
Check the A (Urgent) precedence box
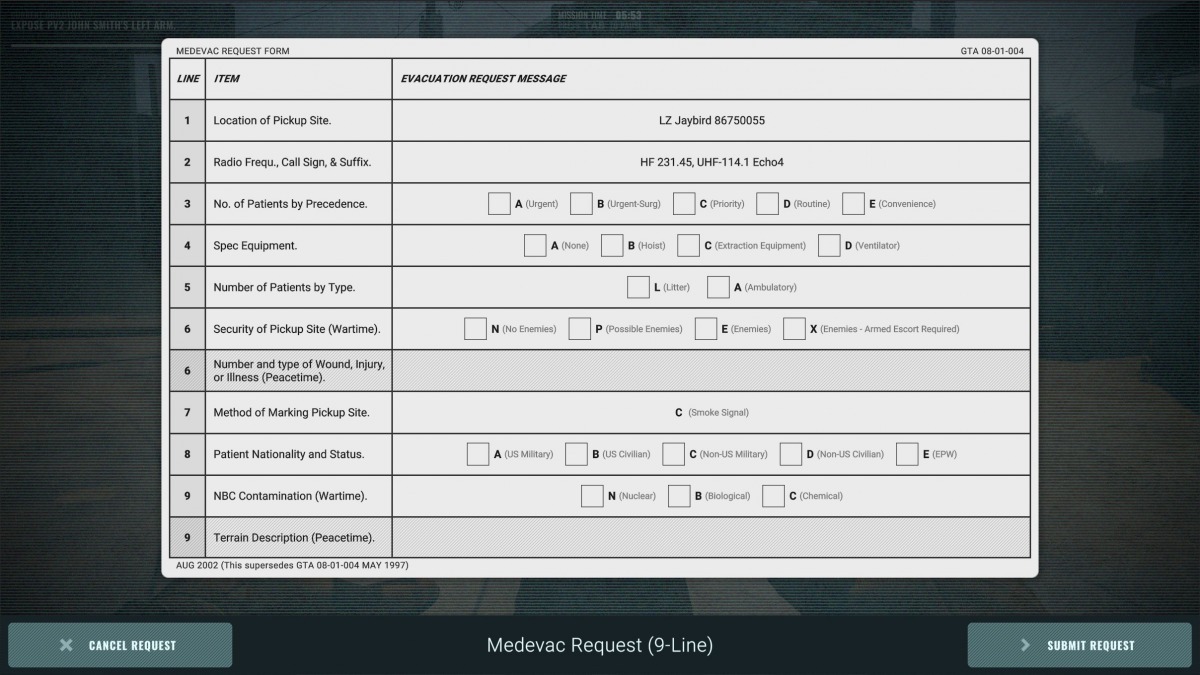[499, 204]
